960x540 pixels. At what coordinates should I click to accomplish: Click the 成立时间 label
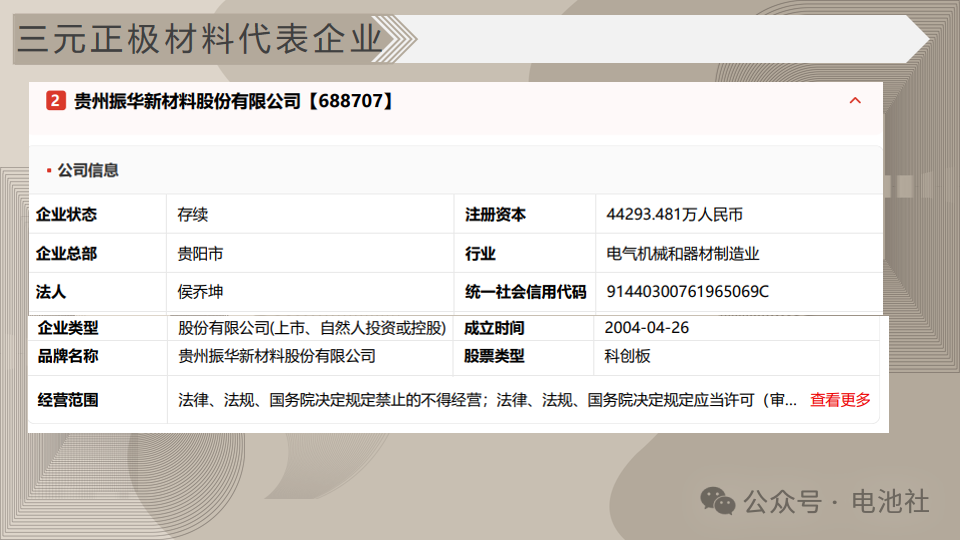[x=494, y=328]
